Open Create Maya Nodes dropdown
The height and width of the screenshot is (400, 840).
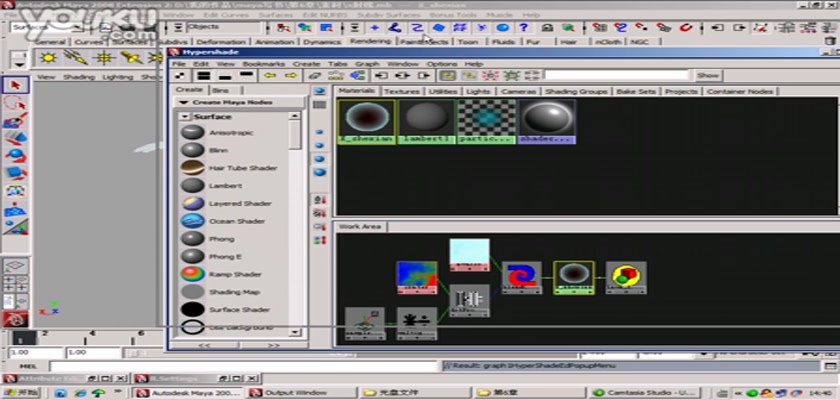240,102
